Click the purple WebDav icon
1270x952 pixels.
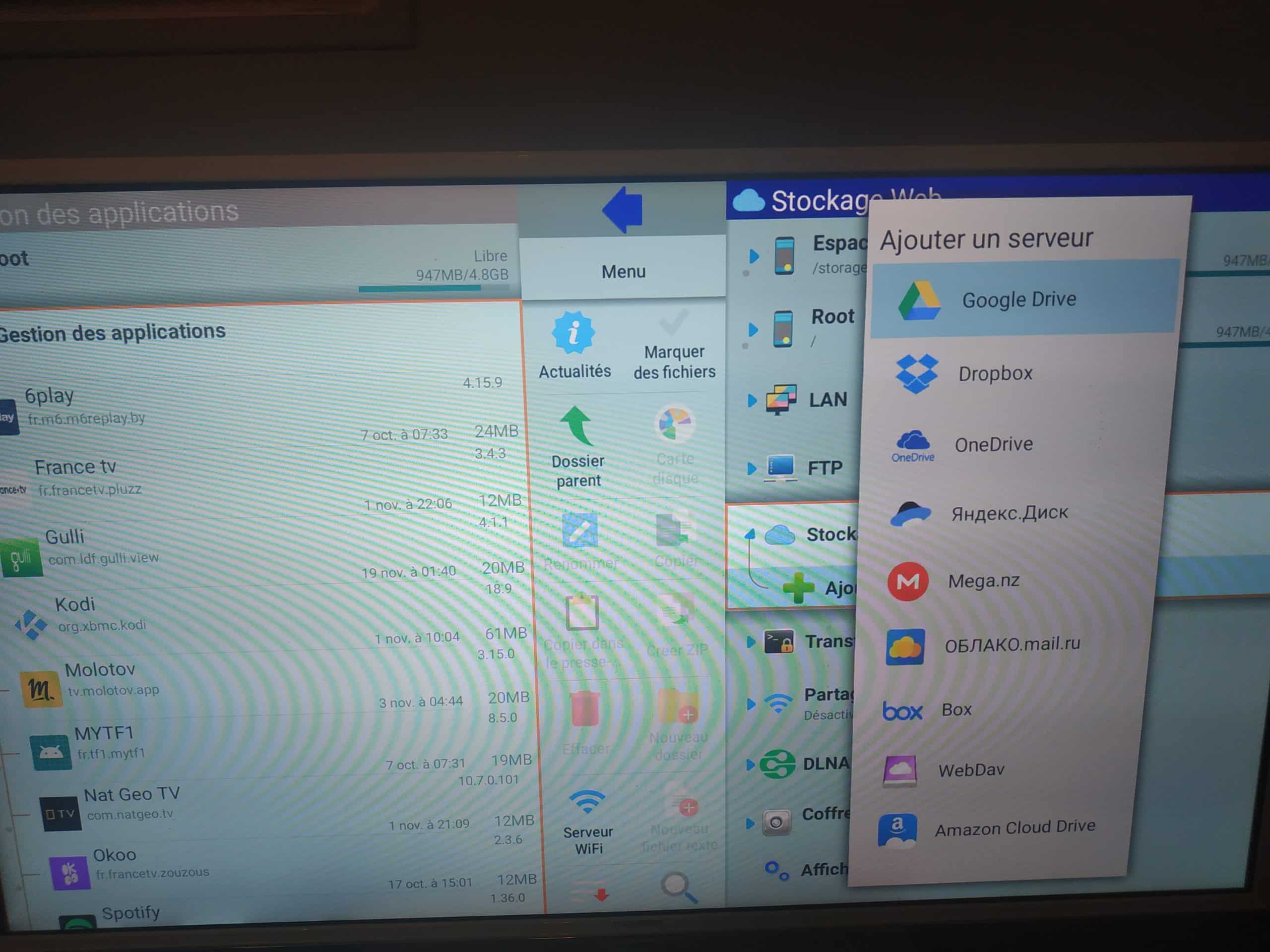pyautogui.click(x=900, y=771)
